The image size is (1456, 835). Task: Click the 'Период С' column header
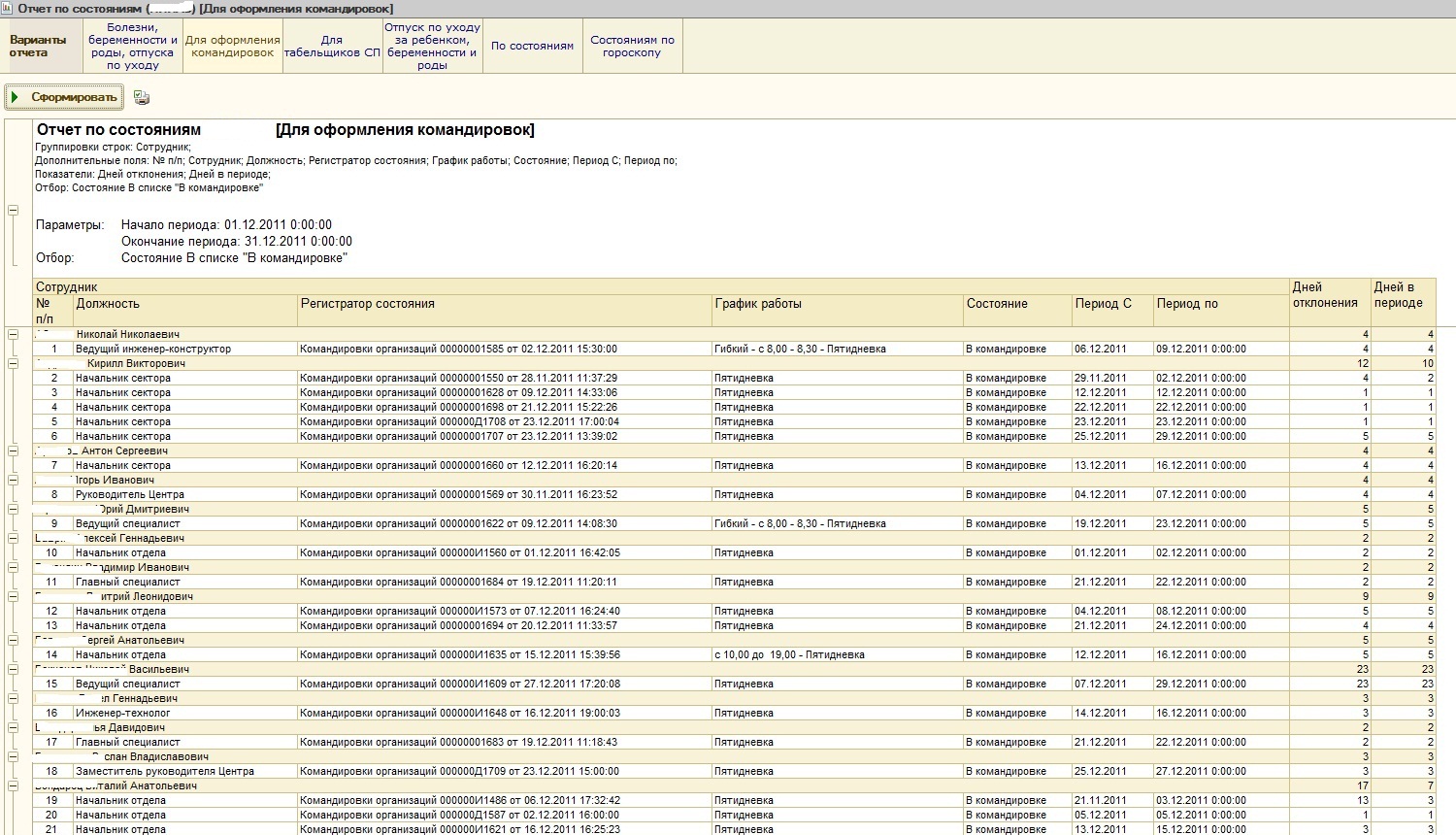click(x=1112, y=311)
